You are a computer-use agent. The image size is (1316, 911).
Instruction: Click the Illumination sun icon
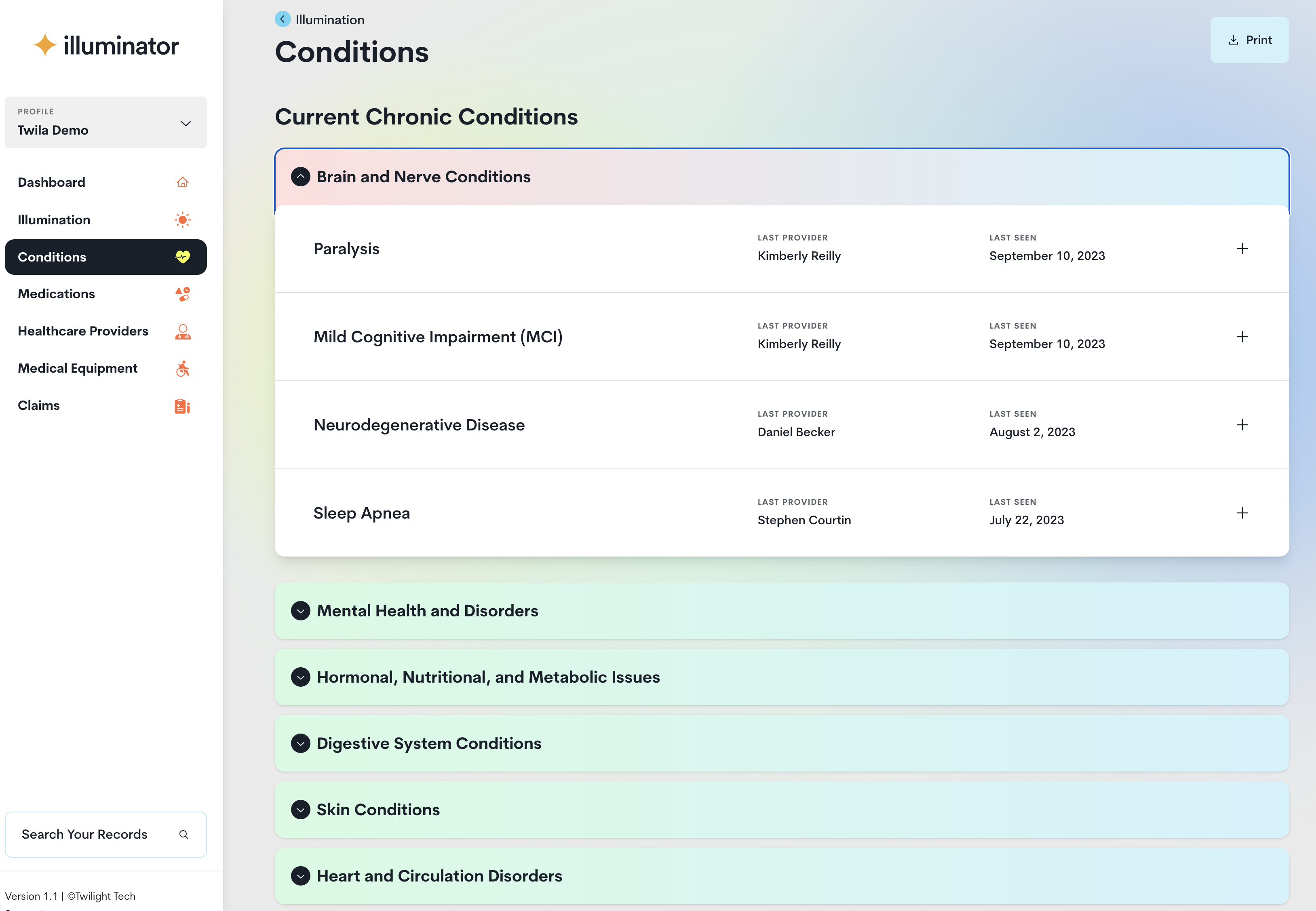183,219
